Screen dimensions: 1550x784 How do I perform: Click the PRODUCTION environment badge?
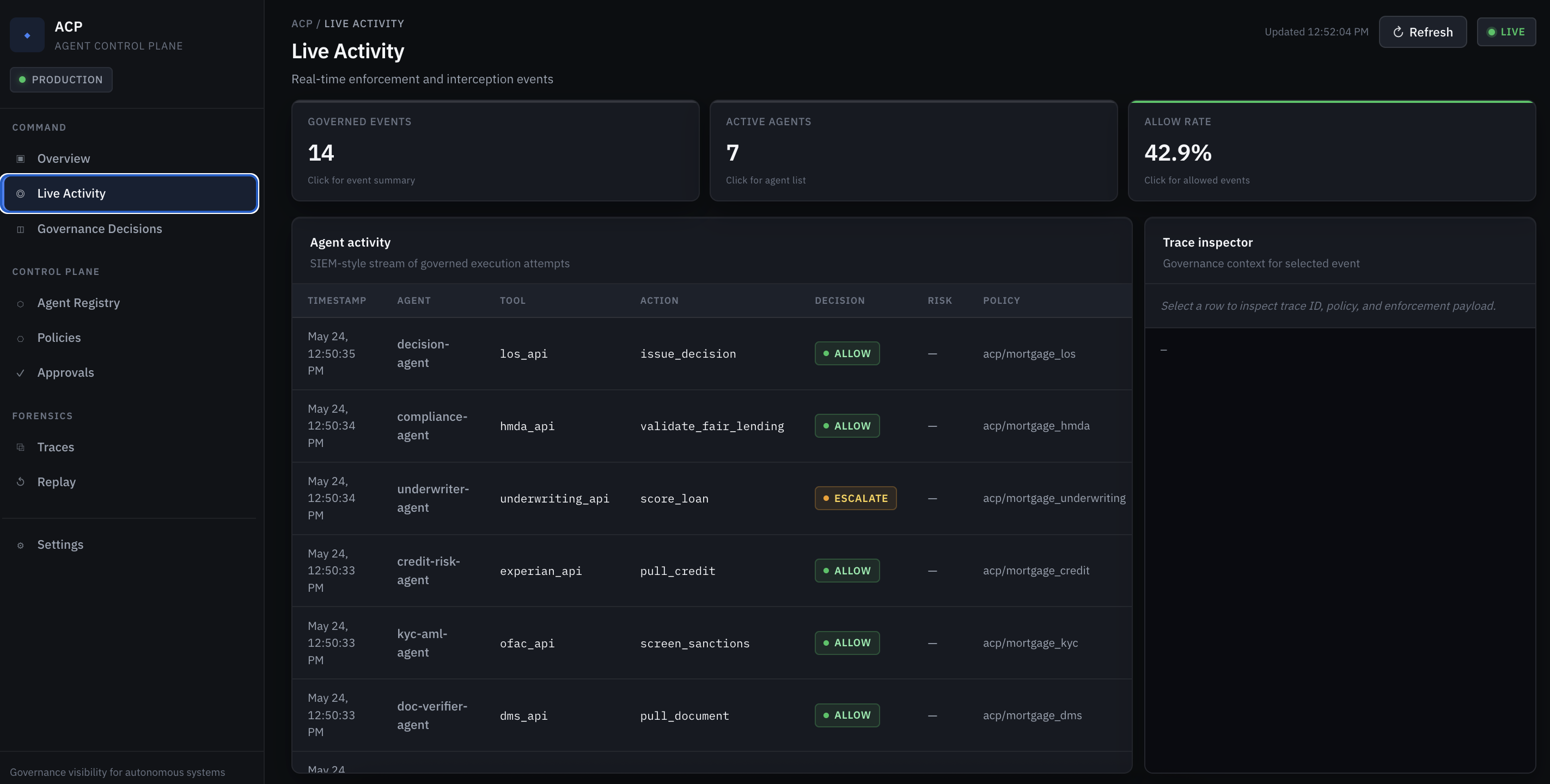click(x=61, y=79)
